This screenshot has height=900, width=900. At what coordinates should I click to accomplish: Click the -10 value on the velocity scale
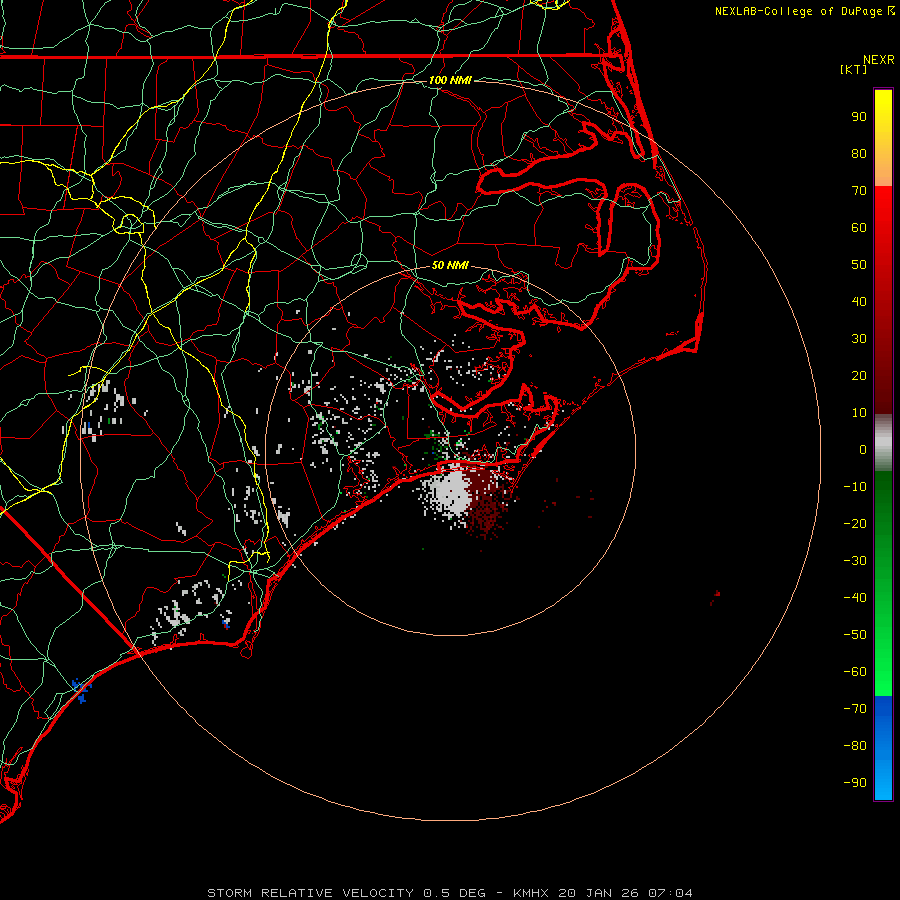tap(855, 487)
